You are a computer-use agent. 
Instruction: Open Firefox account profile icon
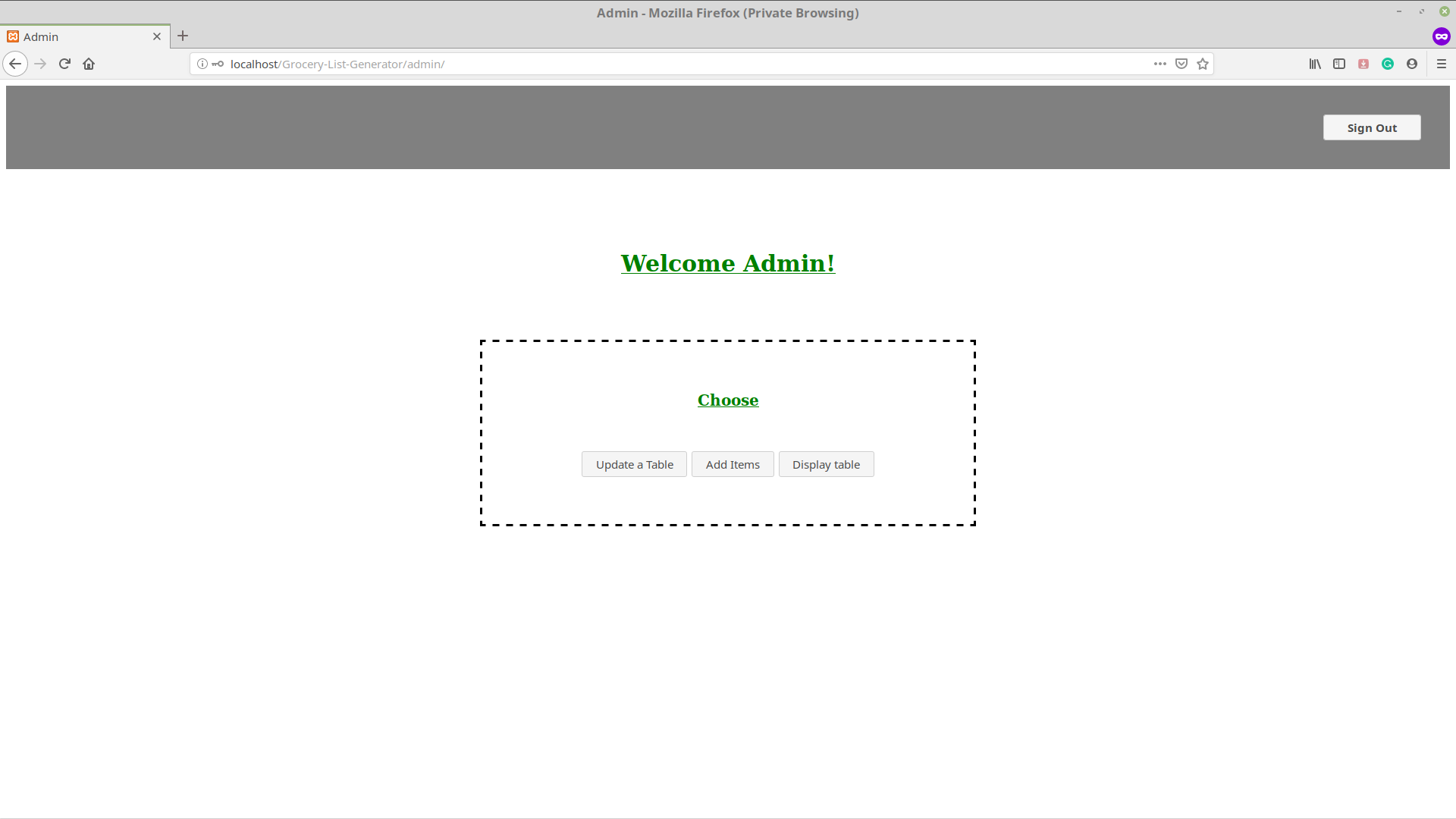pyautogui.click(x=1412, y=64)
